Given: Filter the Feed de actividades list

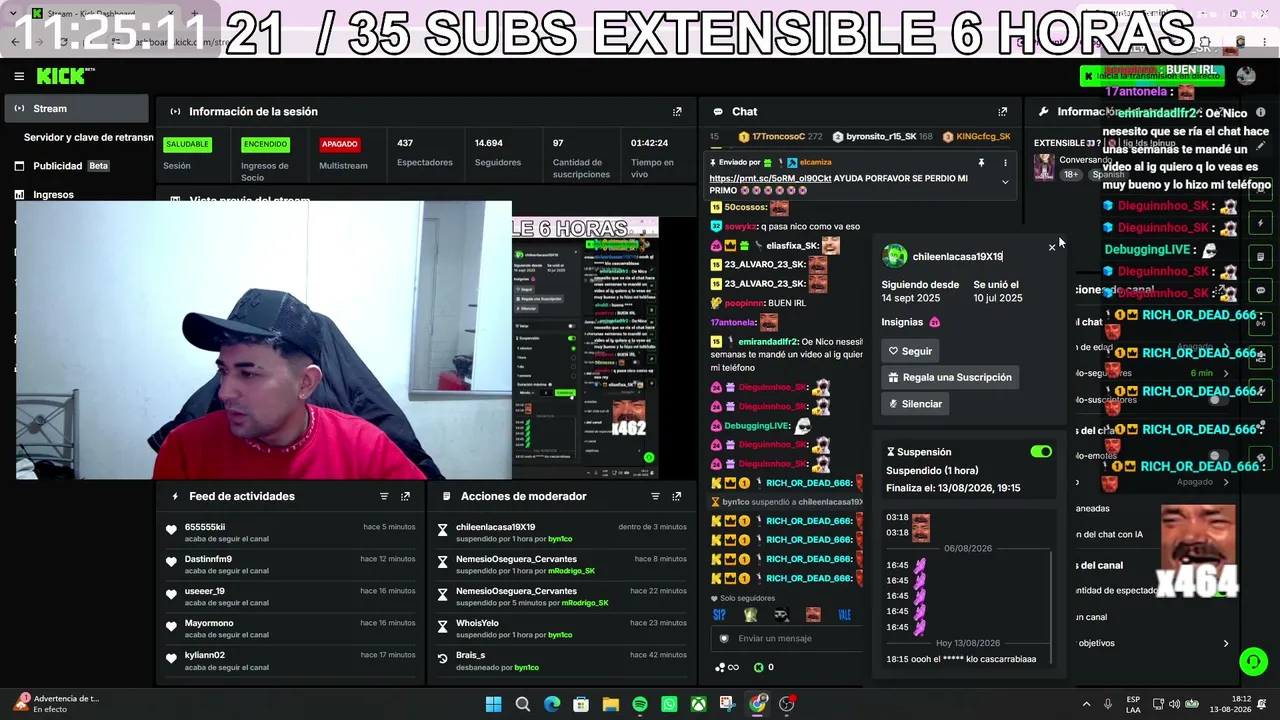Looking at the screenshot, I should 384,496.
